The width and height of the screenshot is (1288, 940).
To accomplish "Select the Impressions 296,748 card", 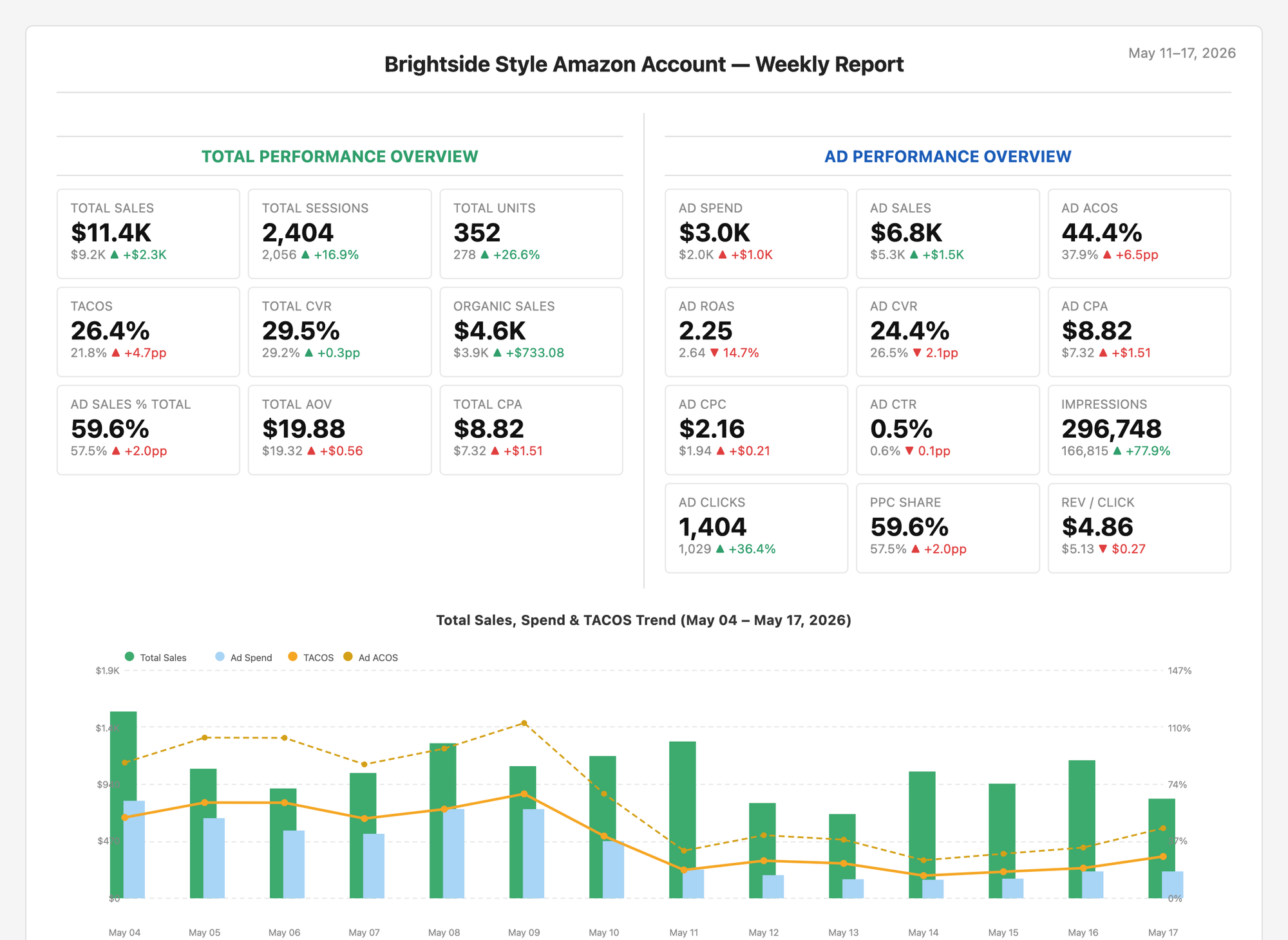I will click(1139, 430).
